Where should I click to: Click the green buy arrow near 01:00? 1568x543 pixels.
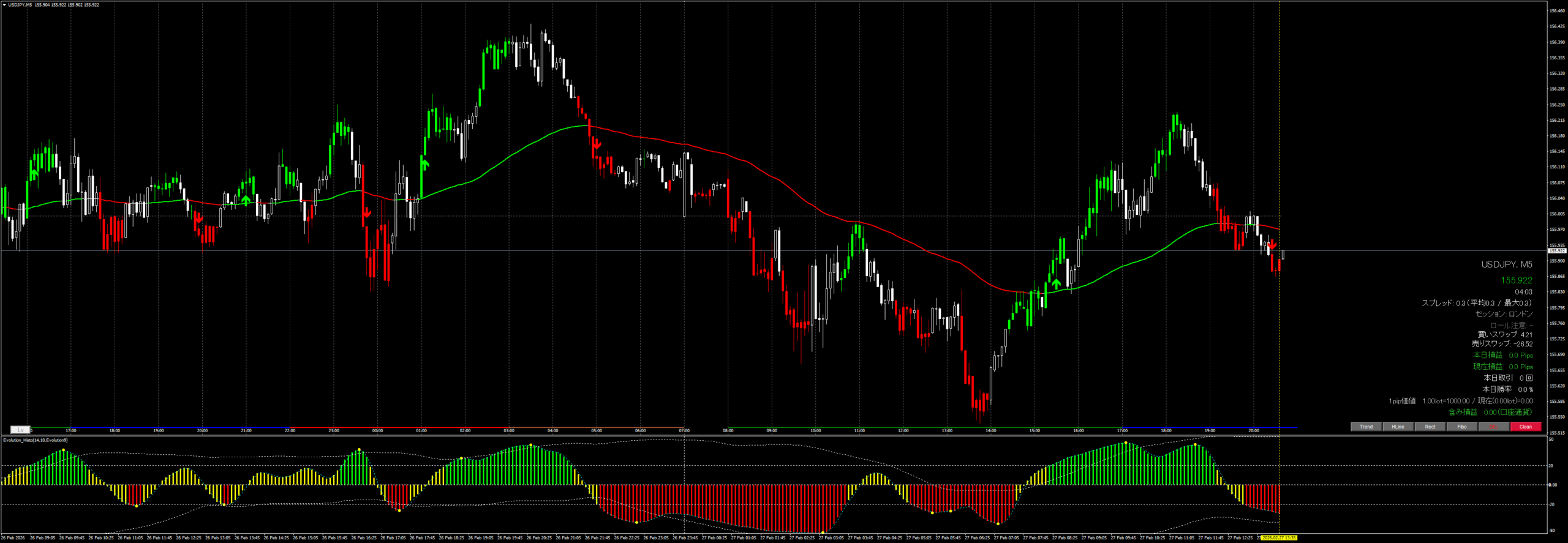[x=424, y=163]
